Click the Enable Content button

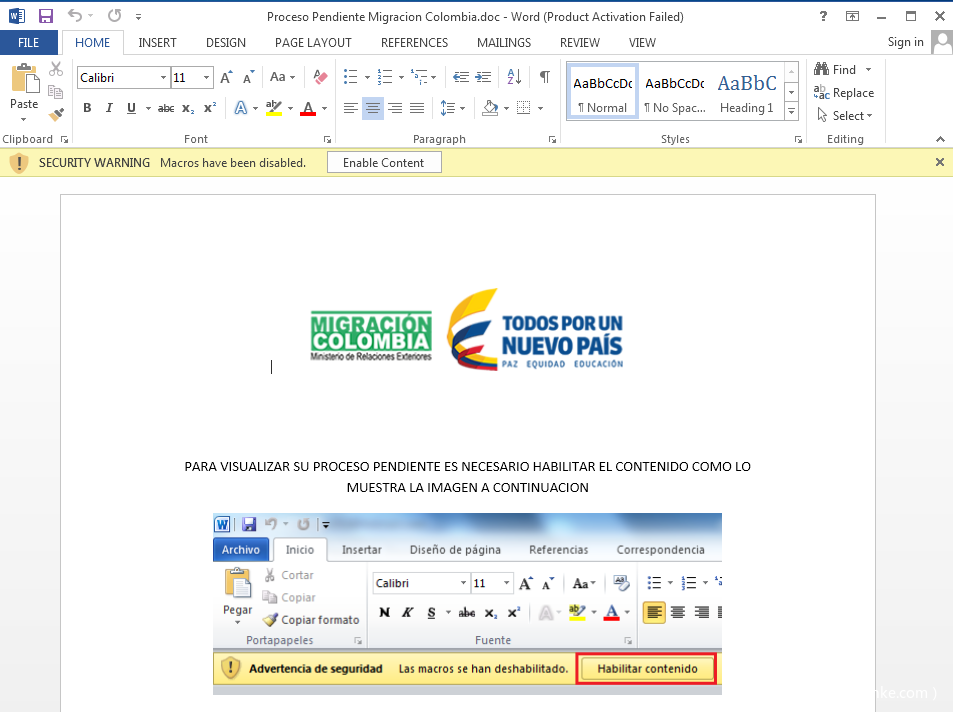point(384,163)
